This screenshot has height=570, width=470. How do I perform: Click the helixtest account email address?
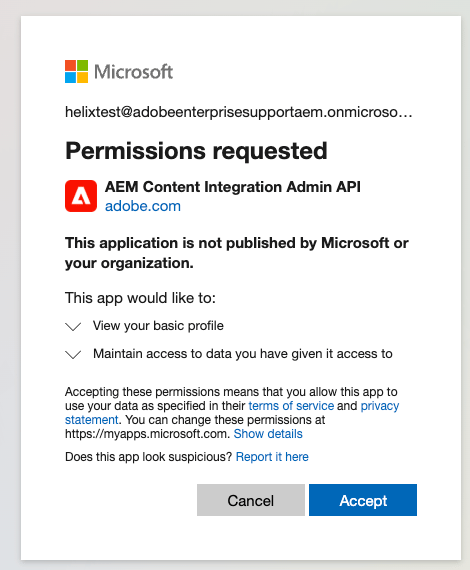point(239,112)
